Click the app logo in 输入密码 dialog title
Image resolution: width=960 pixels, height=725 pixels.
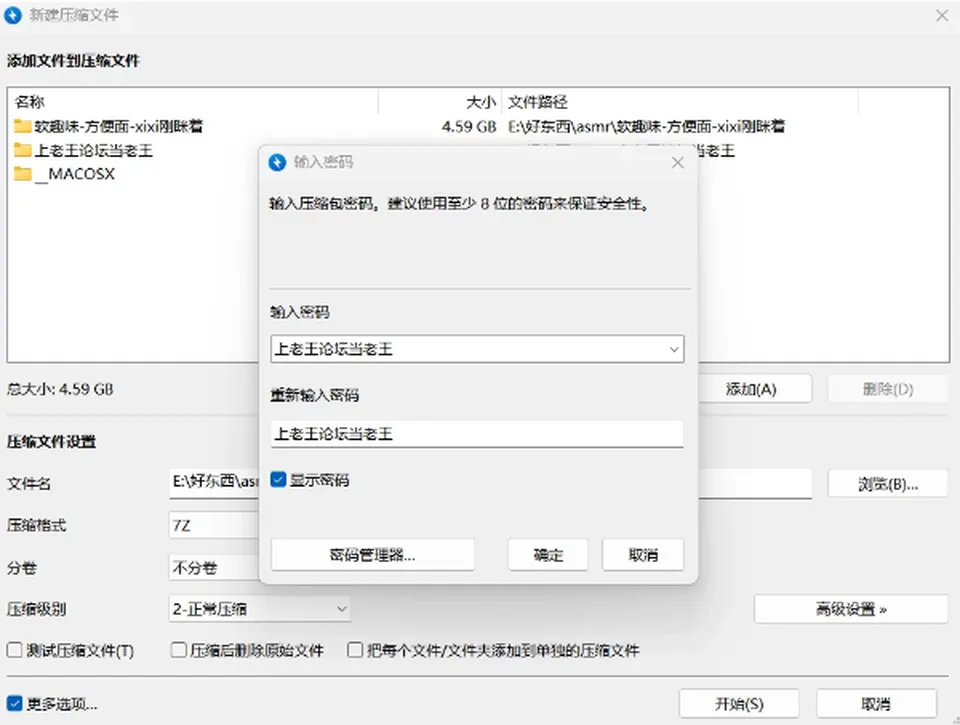pyautogui.click(x=277, y=162)
